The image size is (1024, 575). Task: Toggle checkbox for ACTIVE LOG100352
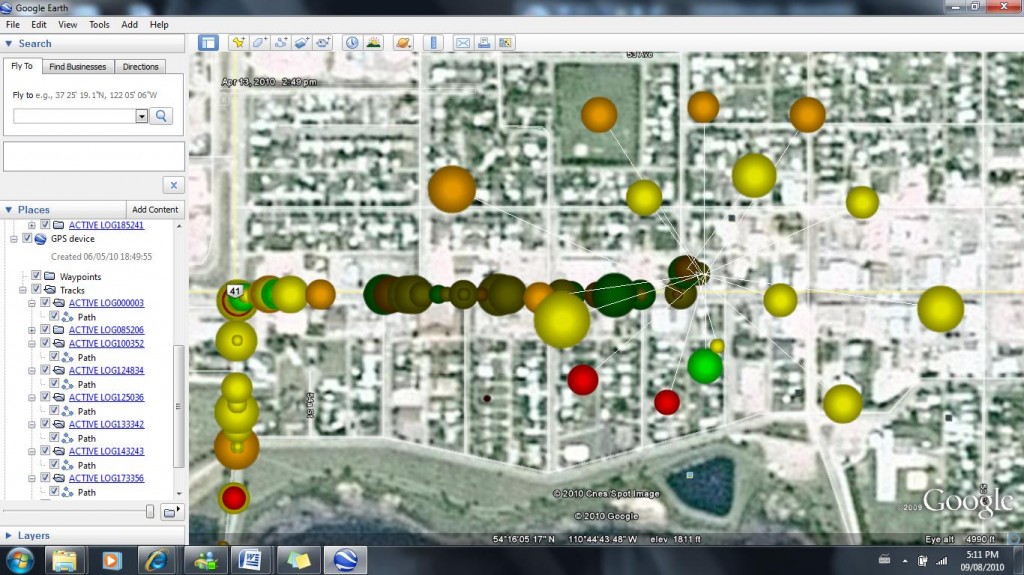coord(45,343)
